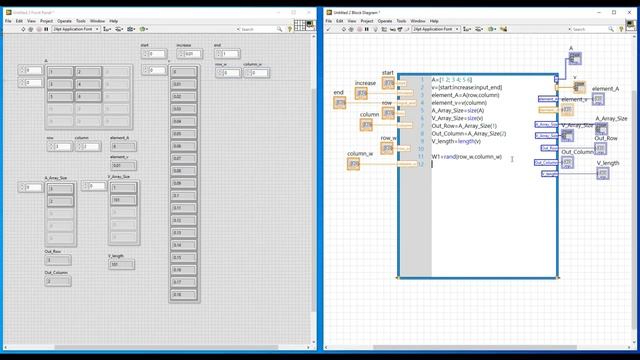
Task: Click the Step Over button
Action: (400, 29)
